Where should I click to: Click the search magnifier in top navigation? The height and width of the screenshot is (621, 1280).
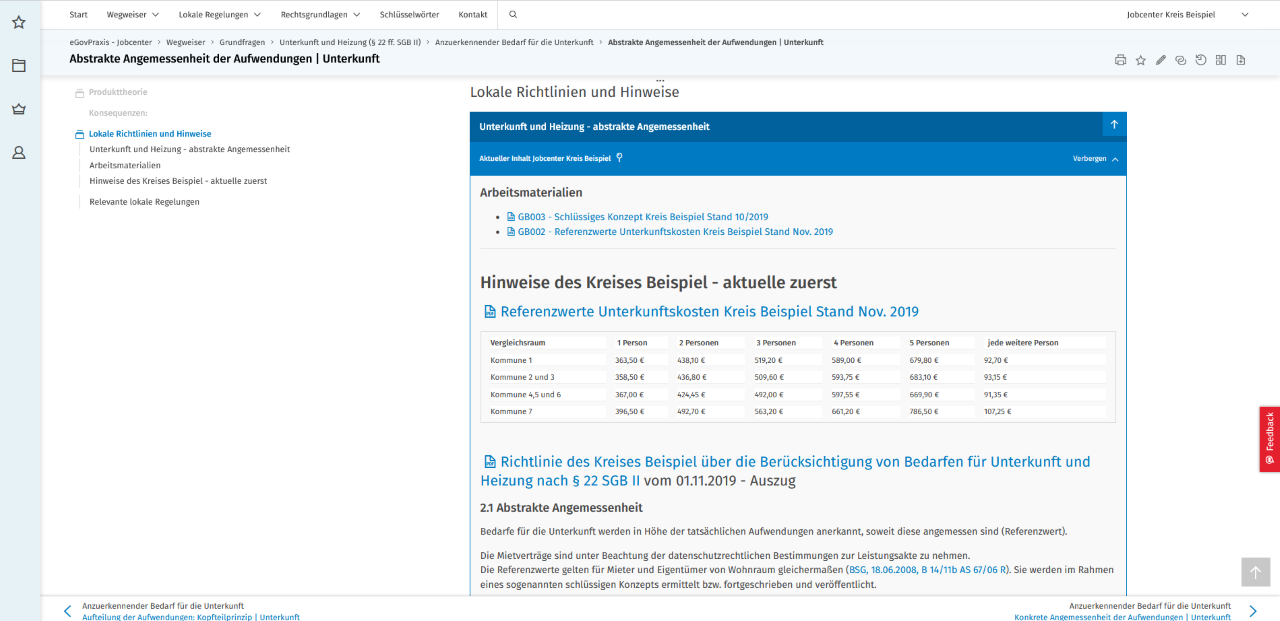513,15
